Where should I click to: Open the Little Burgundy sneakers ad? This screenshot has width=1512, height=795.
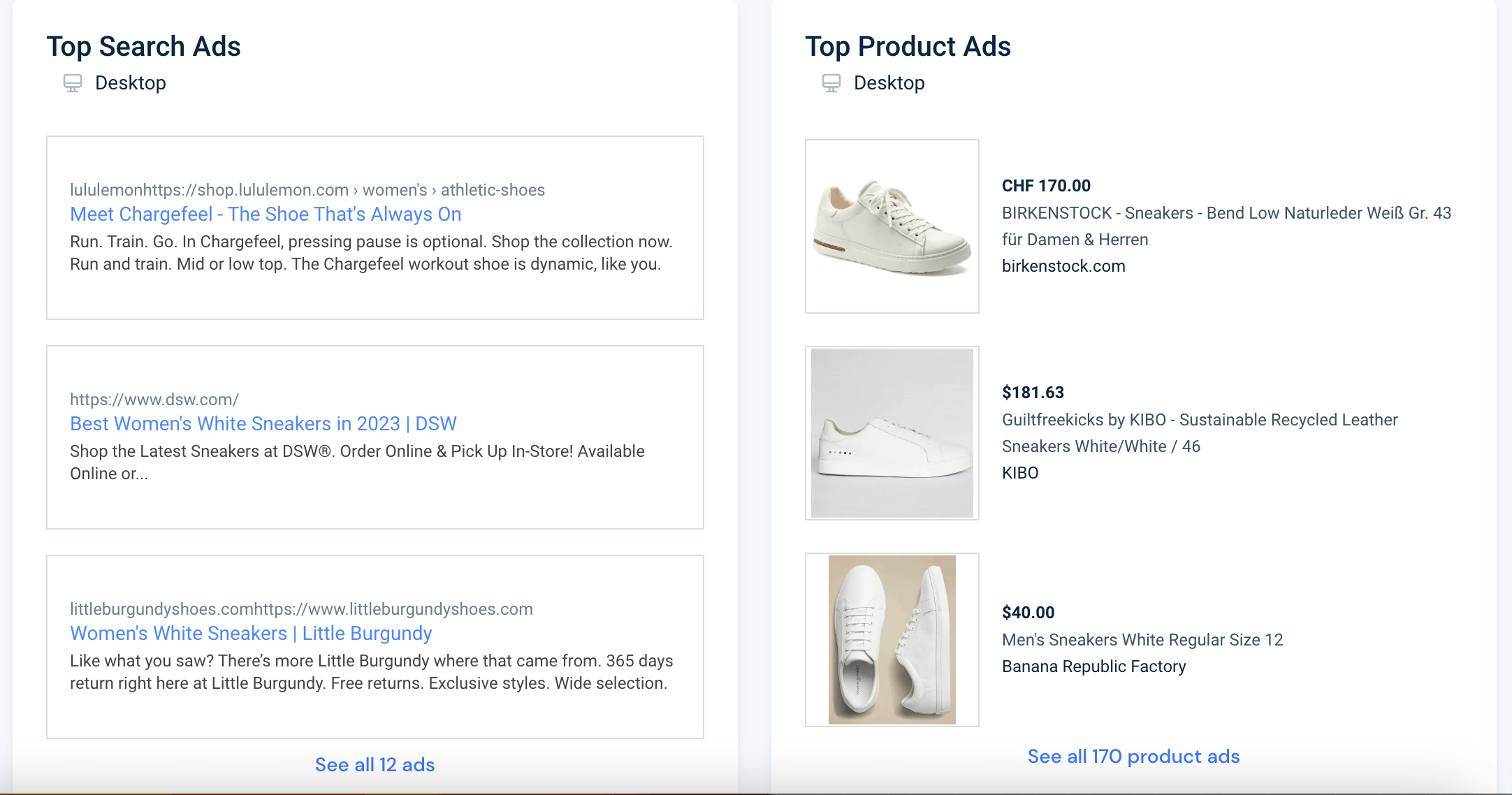pyautogui.click(x=251, y=633)
